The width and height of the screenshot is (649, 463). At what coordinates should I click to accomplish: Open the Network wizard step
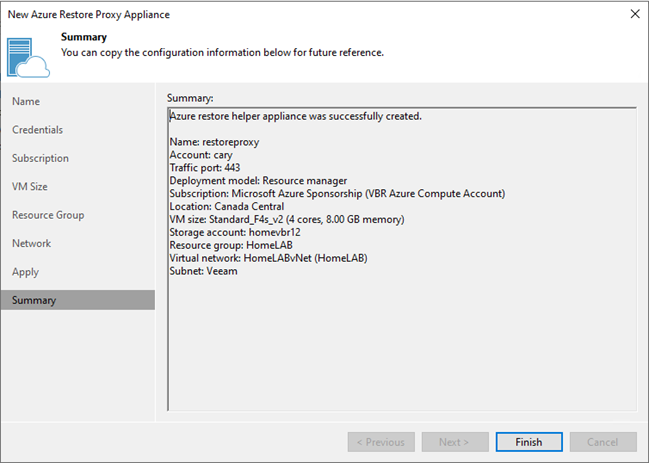coord(31,243)
